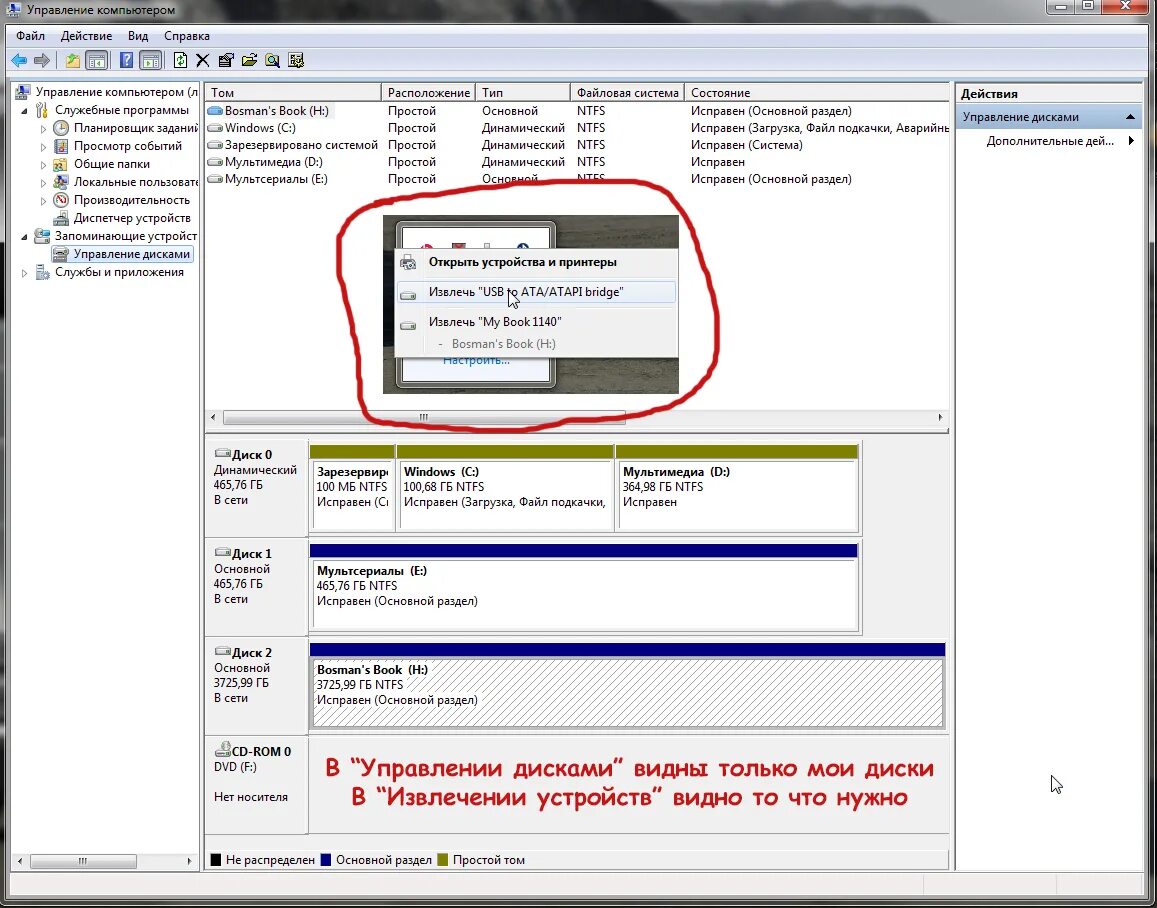The height and width of the screenshot is (908, 1157).
Task: Select Служебные программы label in the tree
Action: coord(122,110)
